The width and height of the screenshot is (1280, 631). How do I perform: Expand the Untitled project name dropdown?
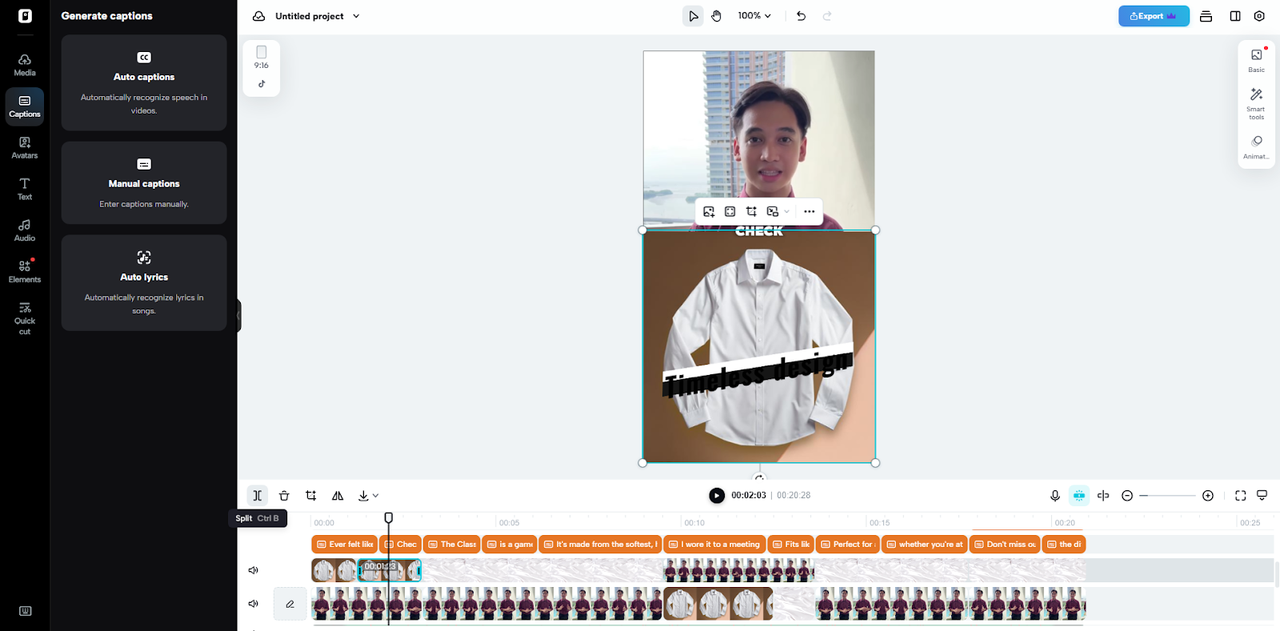pyautogui.click(x=356, y=16)
